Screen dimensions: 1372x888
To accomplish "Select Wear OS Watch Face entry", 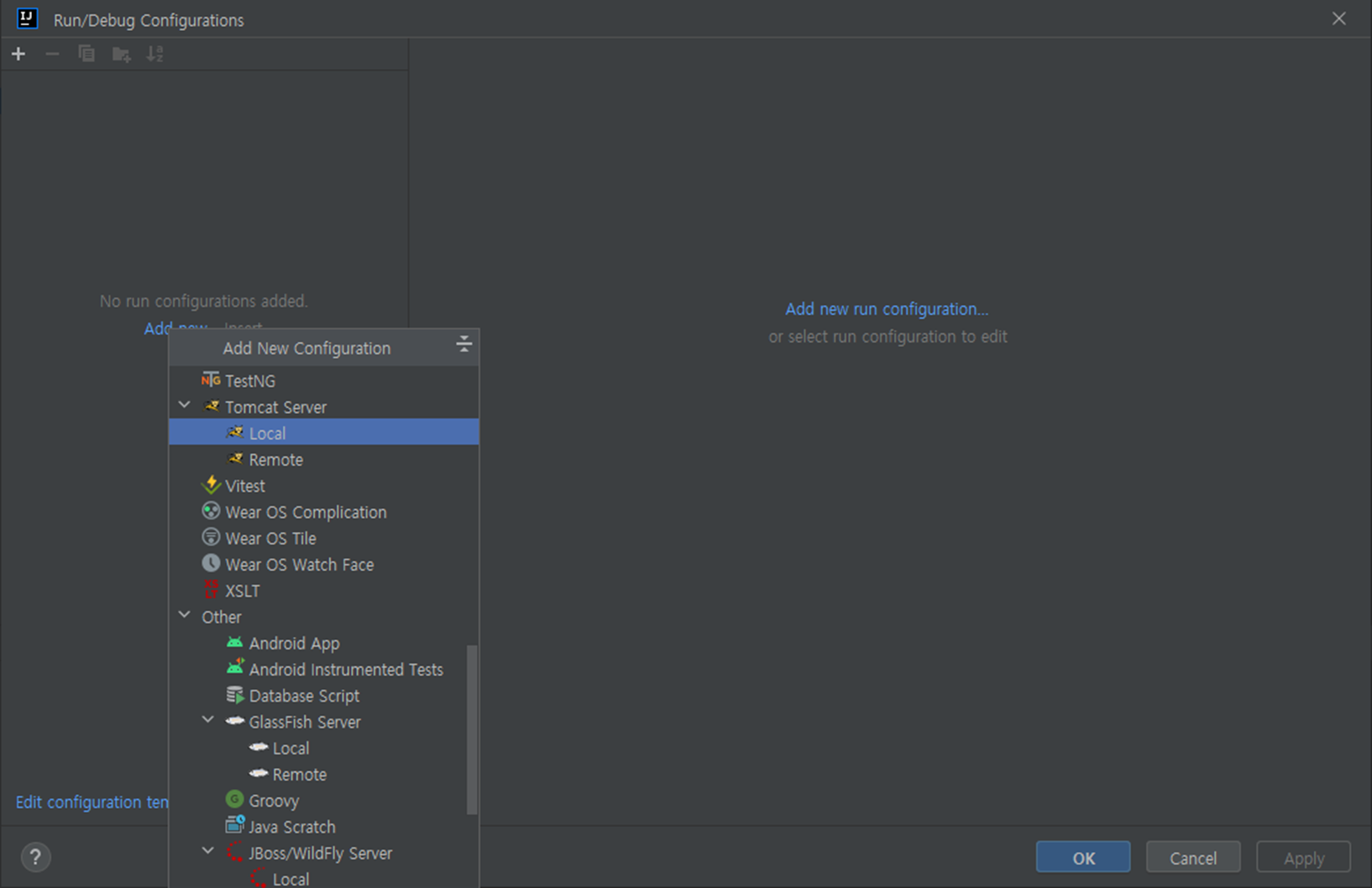I will click(324, 565).
